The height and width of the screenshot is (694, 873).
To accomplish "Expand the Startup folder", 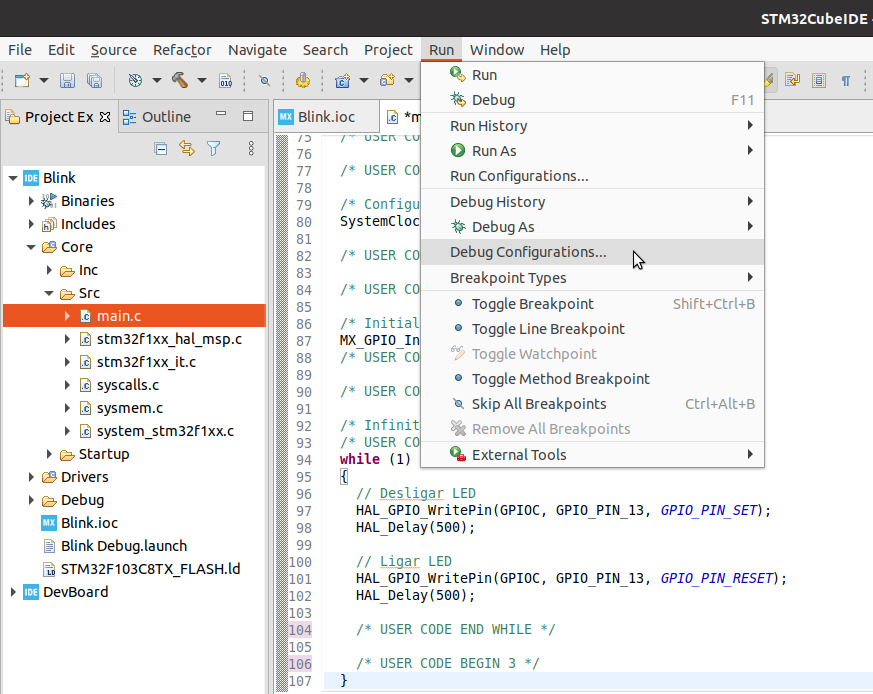I will (49, 454).
